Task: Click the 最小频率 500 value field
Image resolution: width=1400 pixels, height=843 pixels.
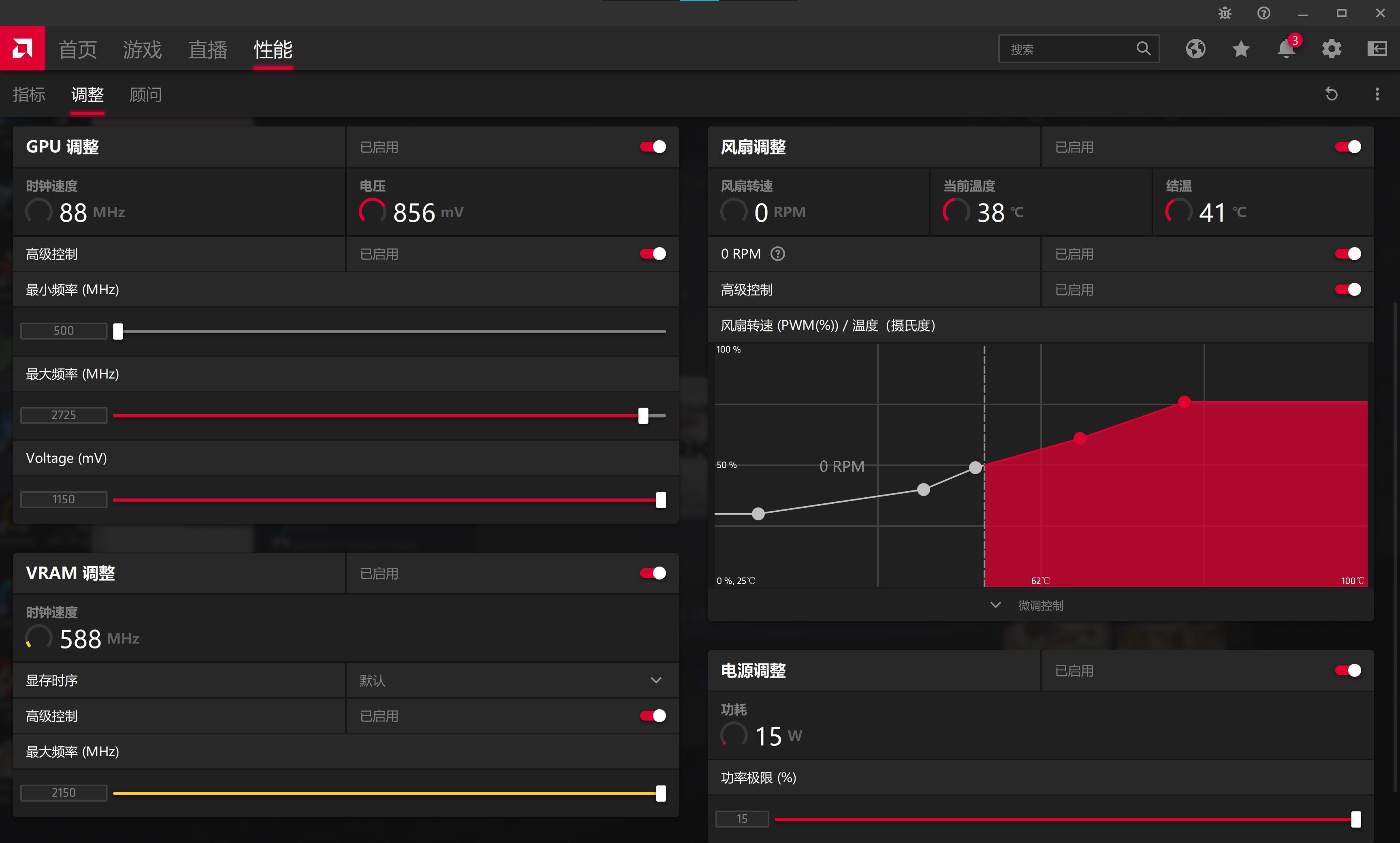Action: [64, 331]
